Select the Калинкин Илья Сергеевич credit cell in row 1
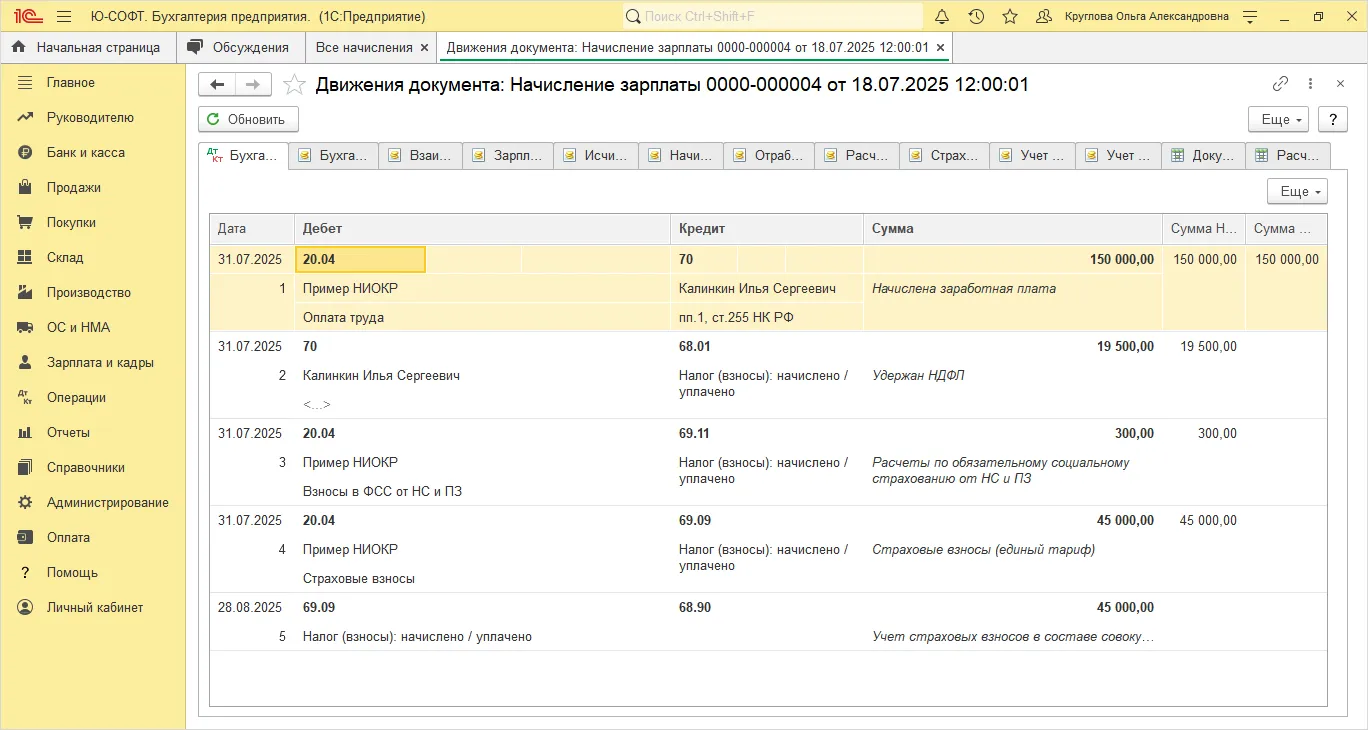Image resolution: width=1368 pixels, height=730 pixels. [x=767, y=288]
